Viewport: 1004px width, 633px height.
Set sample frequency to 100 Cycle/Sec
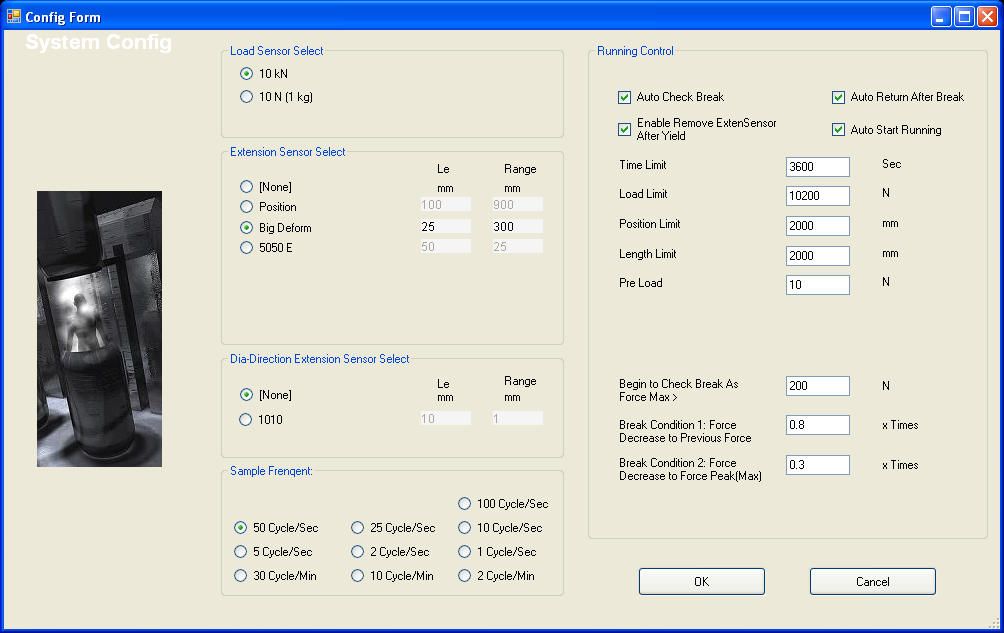[x=465, y=504]
